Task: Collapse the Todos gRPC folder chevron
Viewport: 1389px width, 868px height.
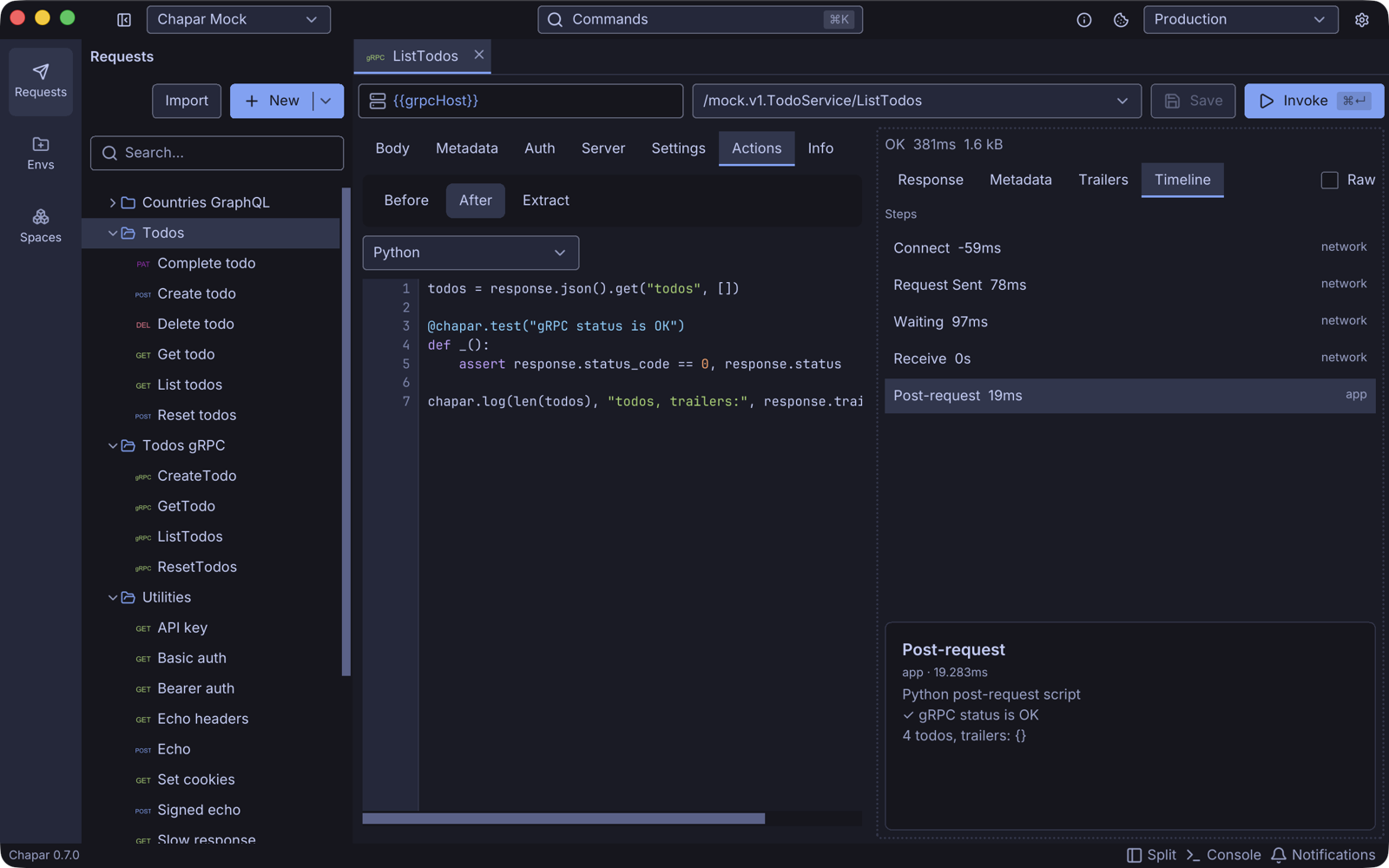Action: pos(112,445)
